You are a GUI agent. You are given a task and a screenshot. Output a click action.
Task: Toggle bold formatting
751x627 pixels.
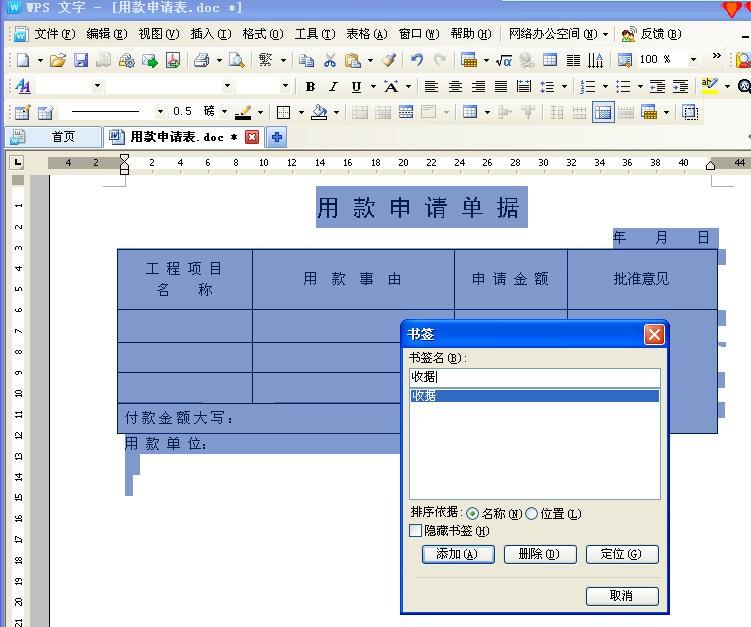310,87
